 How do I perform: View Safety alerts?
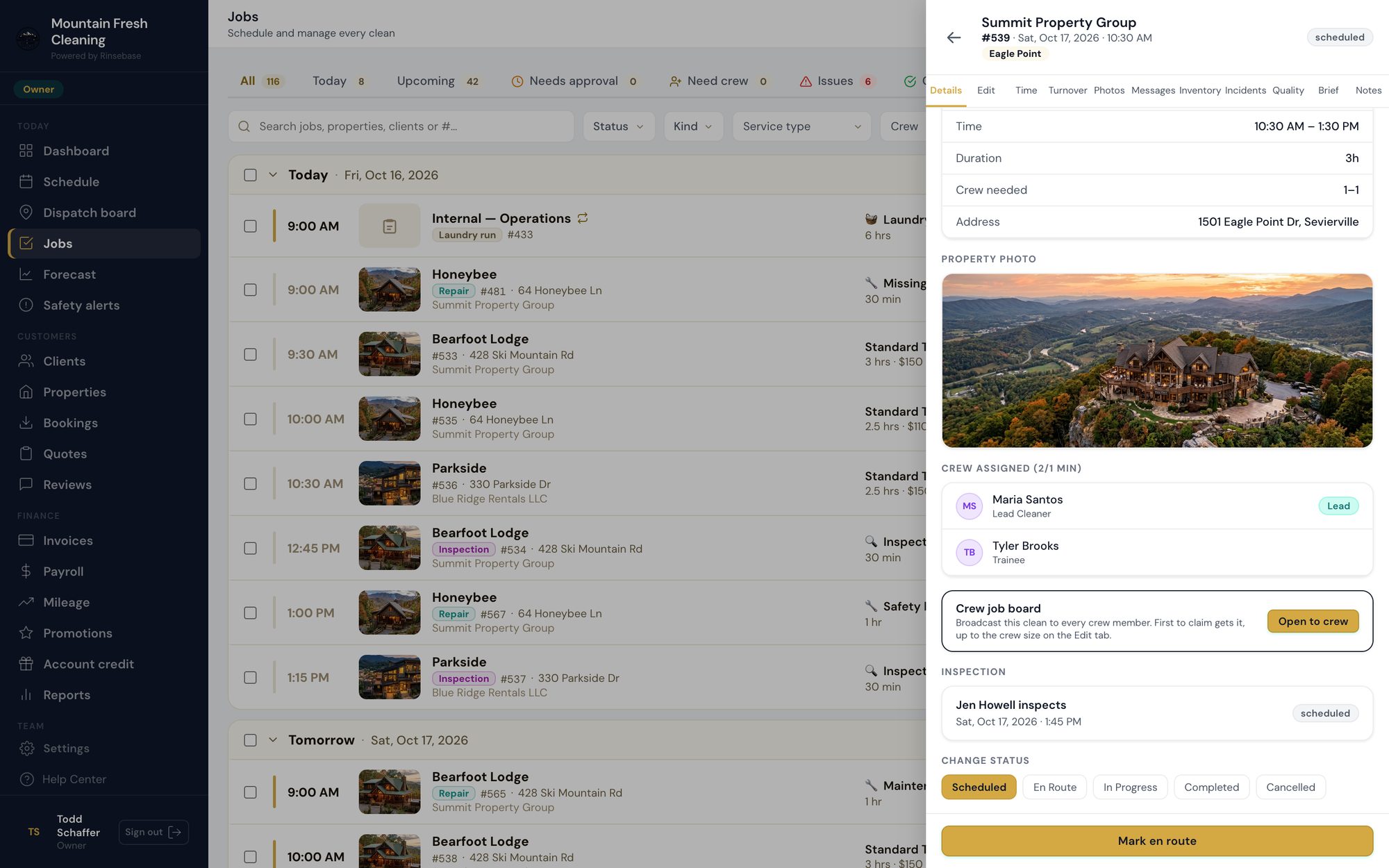tap(104, 306)
